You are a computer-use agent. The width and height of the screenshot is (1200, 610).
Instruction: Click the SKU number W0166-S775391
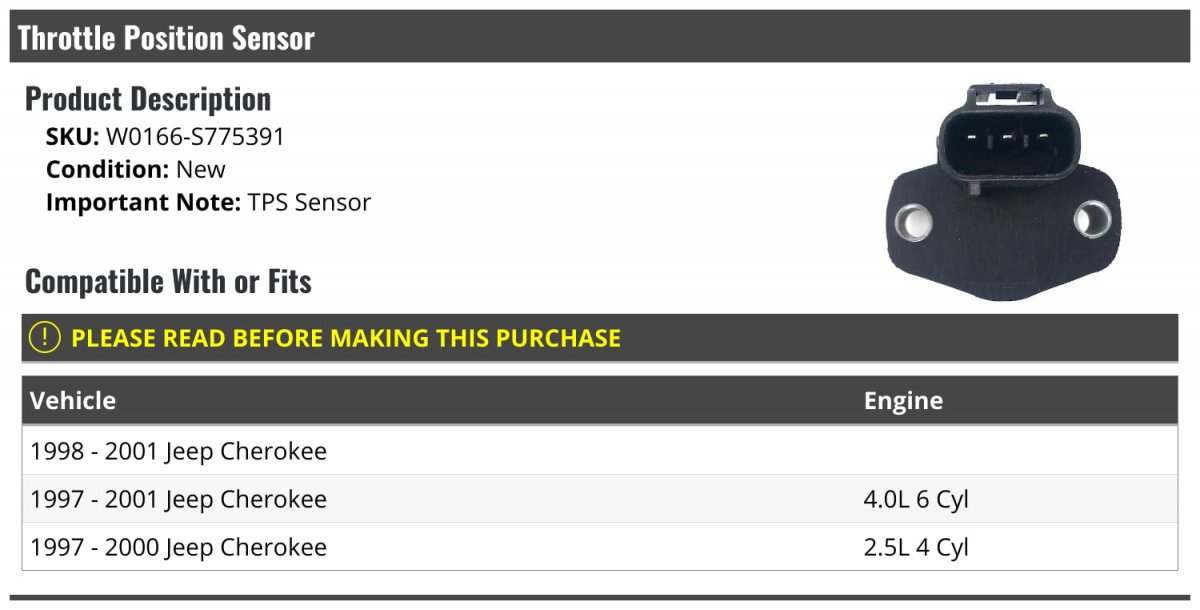click(x=195, y=137)
